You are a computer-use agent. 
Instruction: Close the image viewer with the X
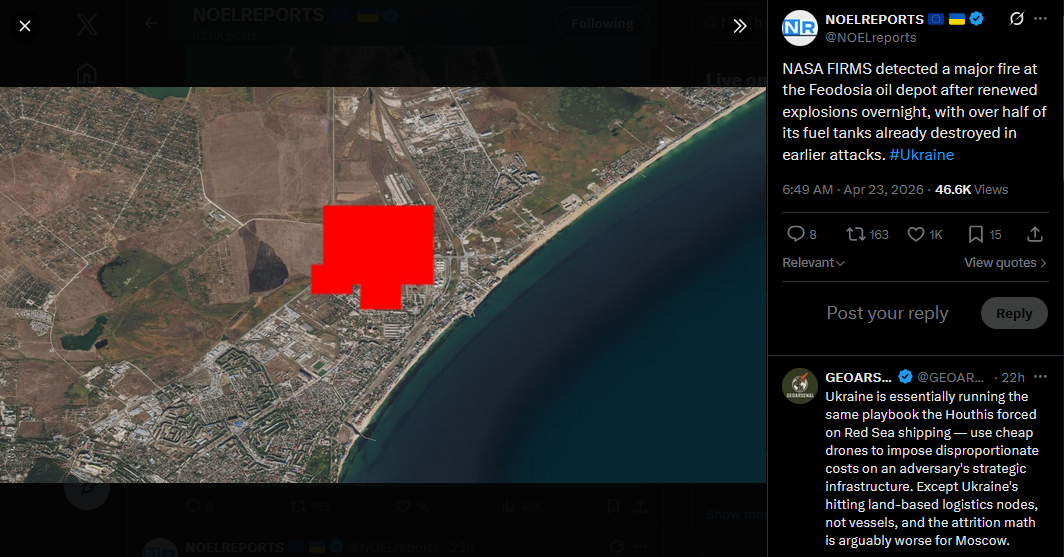[25, 26]
